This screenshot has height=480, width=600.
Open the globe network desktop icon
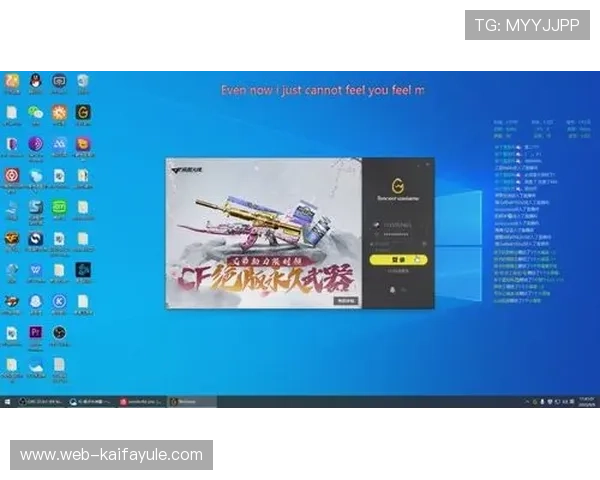click(x=12, y=270)
